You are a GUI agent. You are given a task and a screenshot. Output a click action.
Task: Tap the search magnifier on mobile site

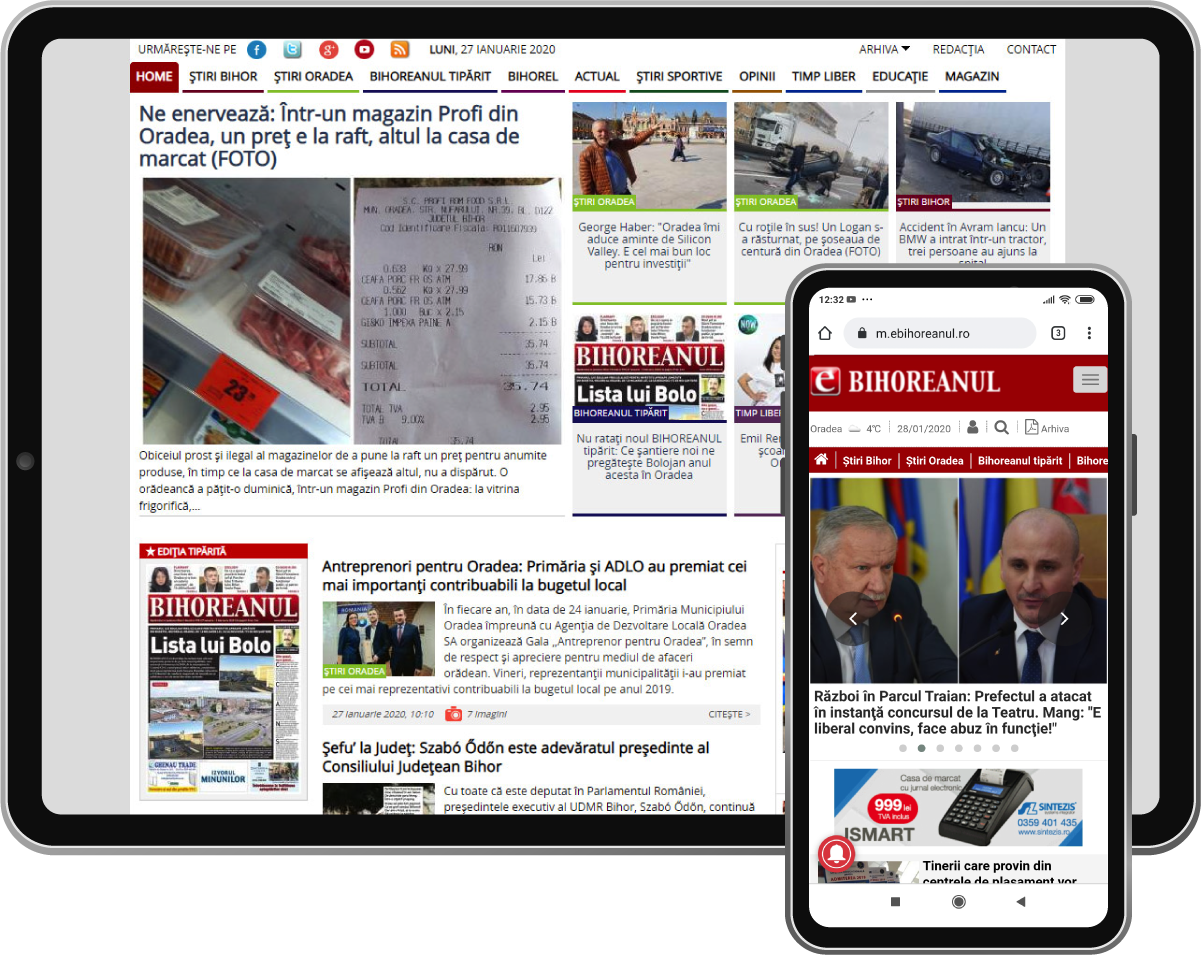1001,428
